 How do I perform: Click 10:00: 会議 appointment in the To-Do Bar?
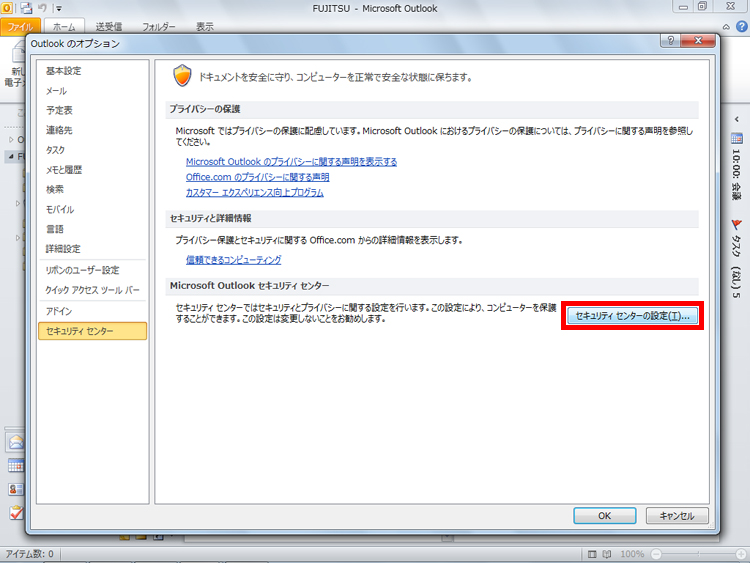[x=736, y=175]
